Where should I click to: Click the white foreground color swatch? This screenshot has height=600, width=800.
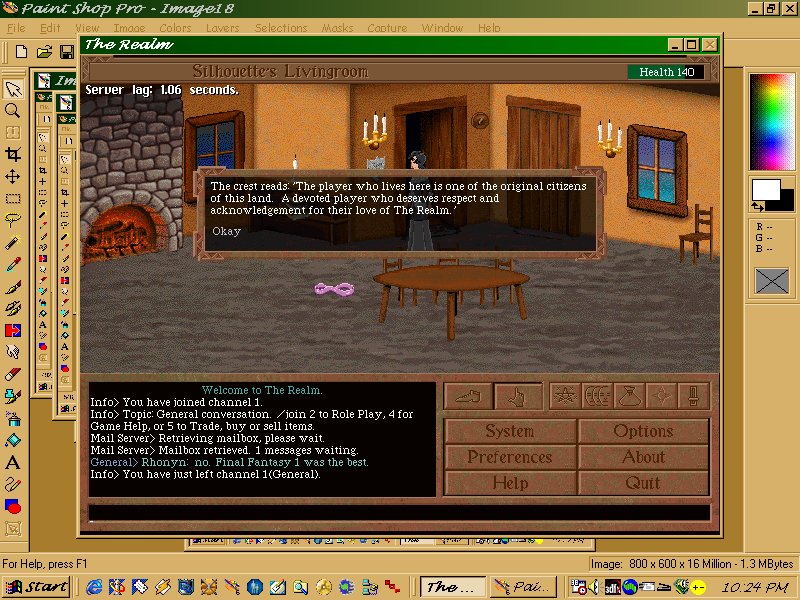coord(765,189)
